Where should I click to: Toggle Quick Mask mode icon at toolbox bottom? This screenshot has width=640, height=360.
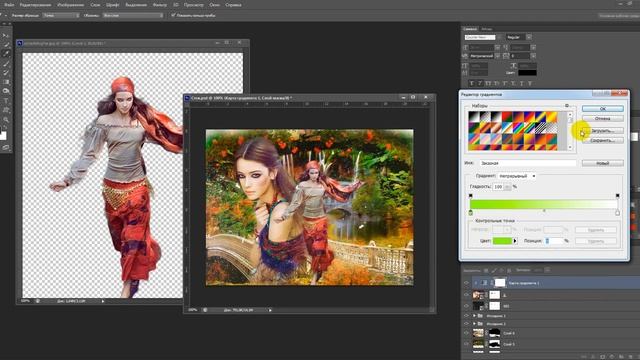click(6, 148)
